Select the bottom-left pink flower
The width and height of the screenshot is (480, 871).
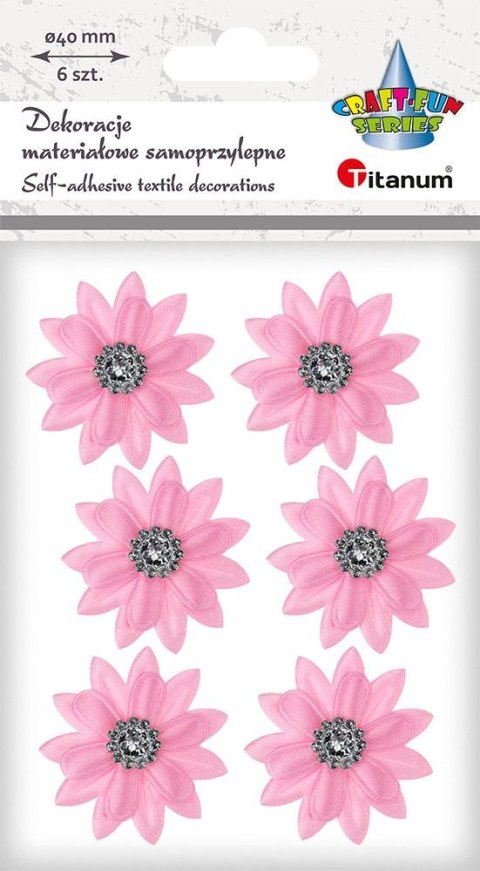coord(133,744)
